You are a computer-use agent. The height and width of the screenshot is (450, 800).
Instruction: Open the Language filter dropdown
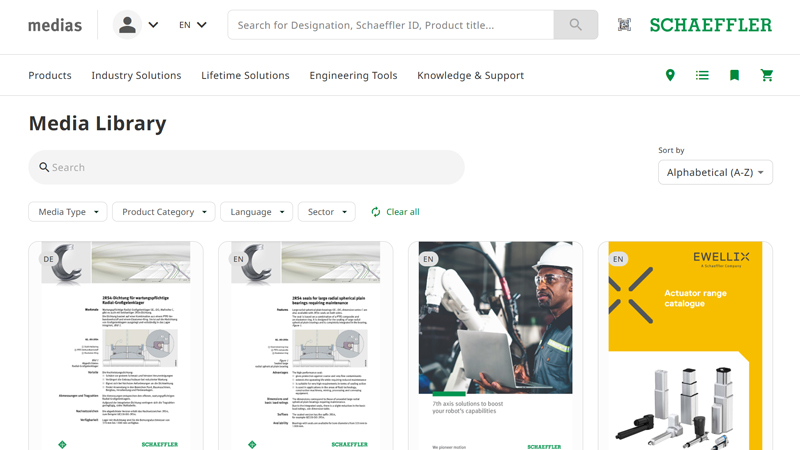[256, 212]
